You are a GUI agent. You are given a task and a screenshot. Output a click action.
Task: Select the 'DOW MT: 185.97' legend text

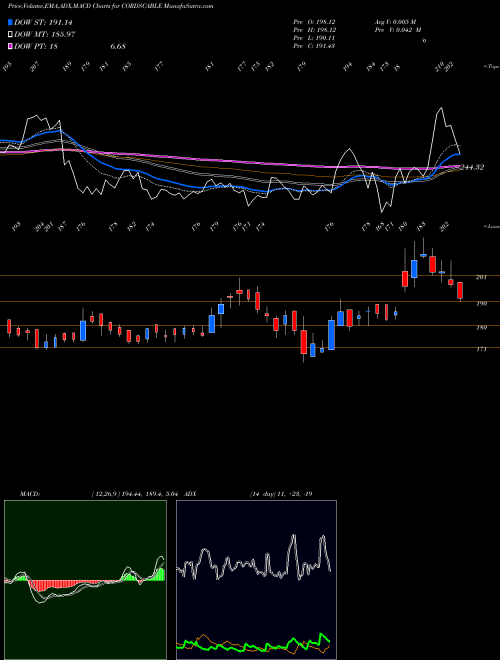click(x=45, y=35)
